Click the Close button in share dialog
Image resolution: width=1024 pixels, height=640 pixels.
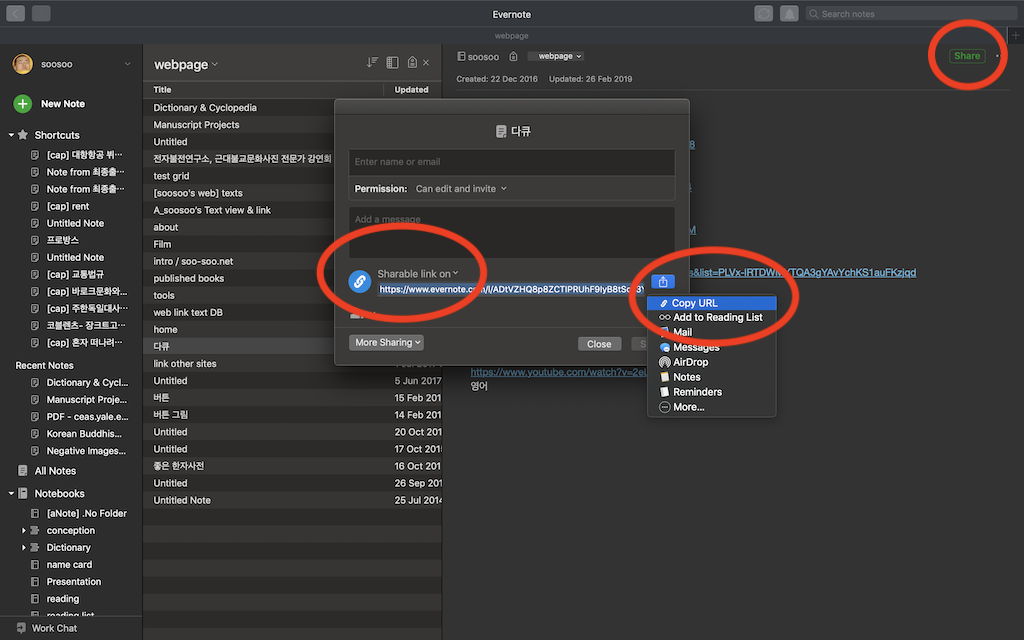[599, 344]
